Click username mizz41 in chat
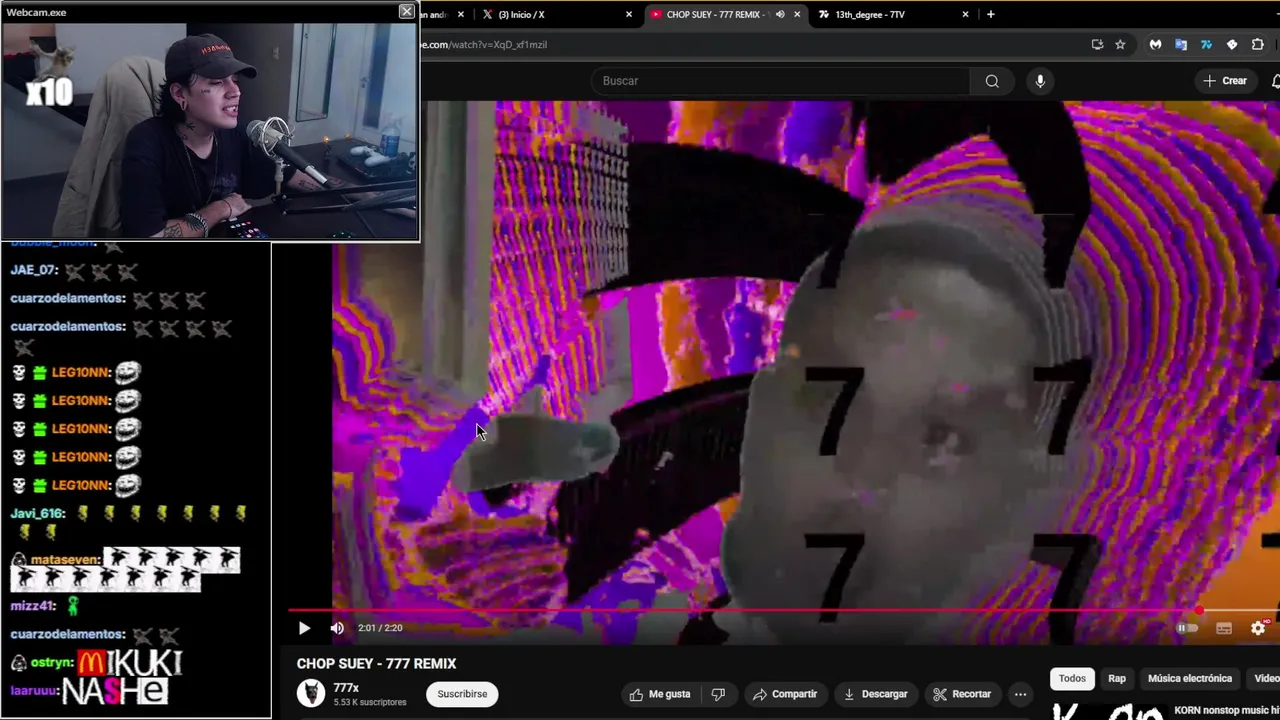The height and width of the screenshot is (720, 1280). pos(34,606)
